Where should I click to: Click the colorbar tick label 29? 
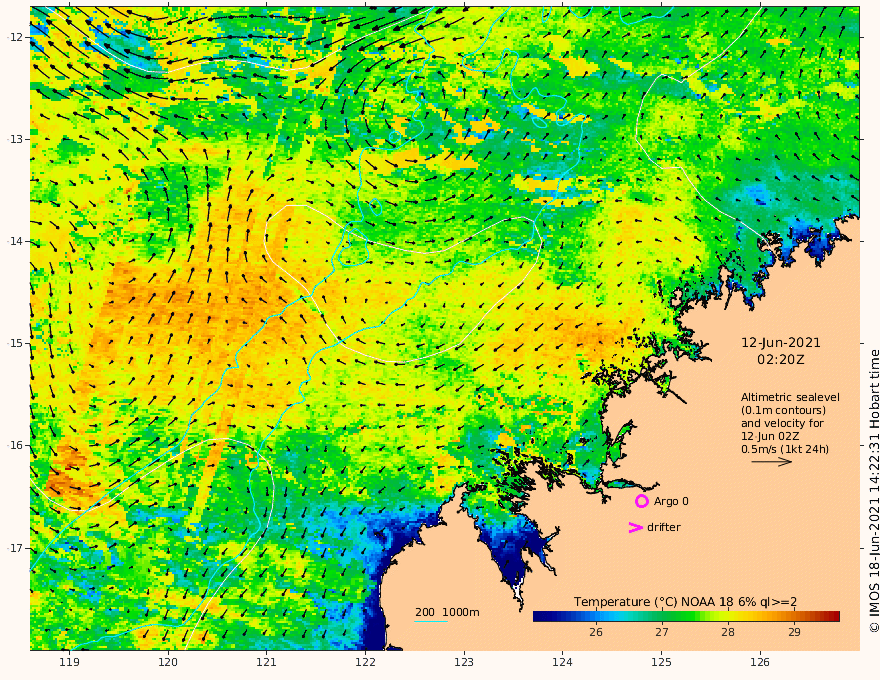794,632
